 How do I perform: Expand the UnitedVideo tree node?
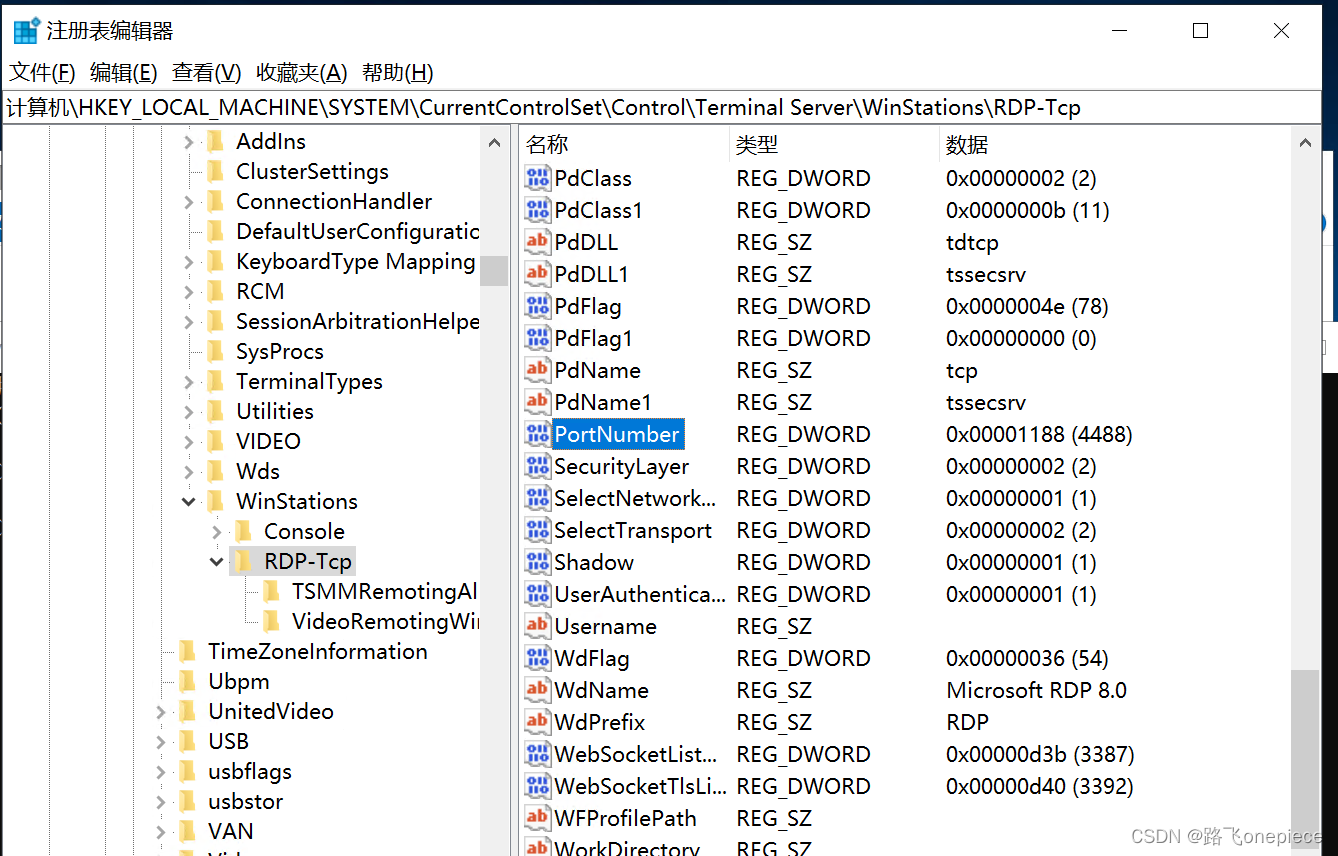click(161, 712)
